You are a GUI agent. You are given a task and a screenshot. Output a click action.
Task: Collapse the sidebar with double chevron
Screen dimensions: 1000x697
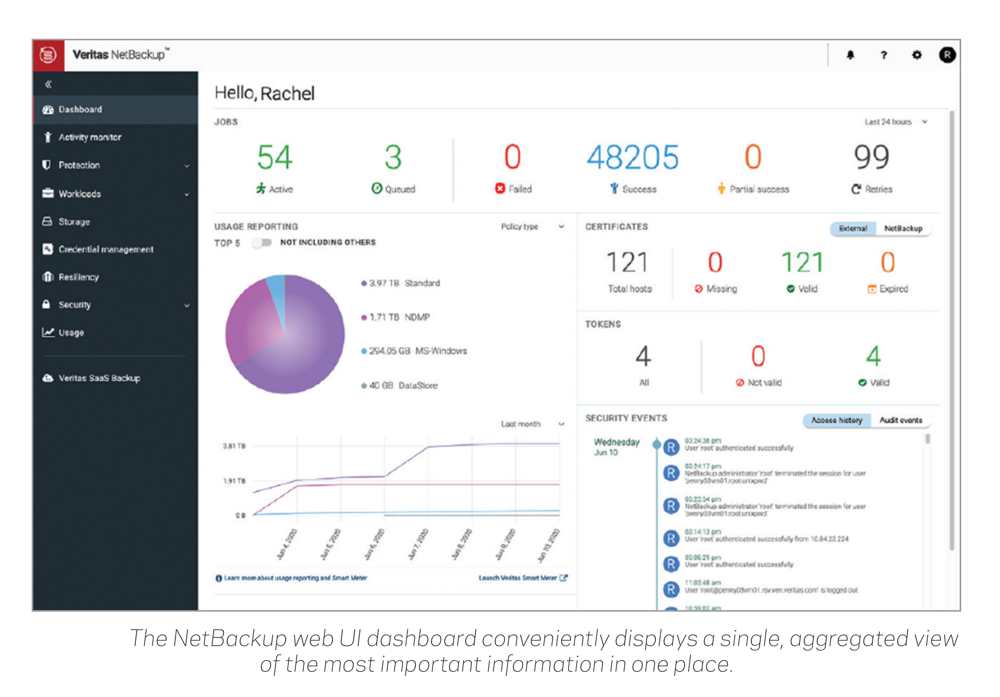tap(48, 84)
